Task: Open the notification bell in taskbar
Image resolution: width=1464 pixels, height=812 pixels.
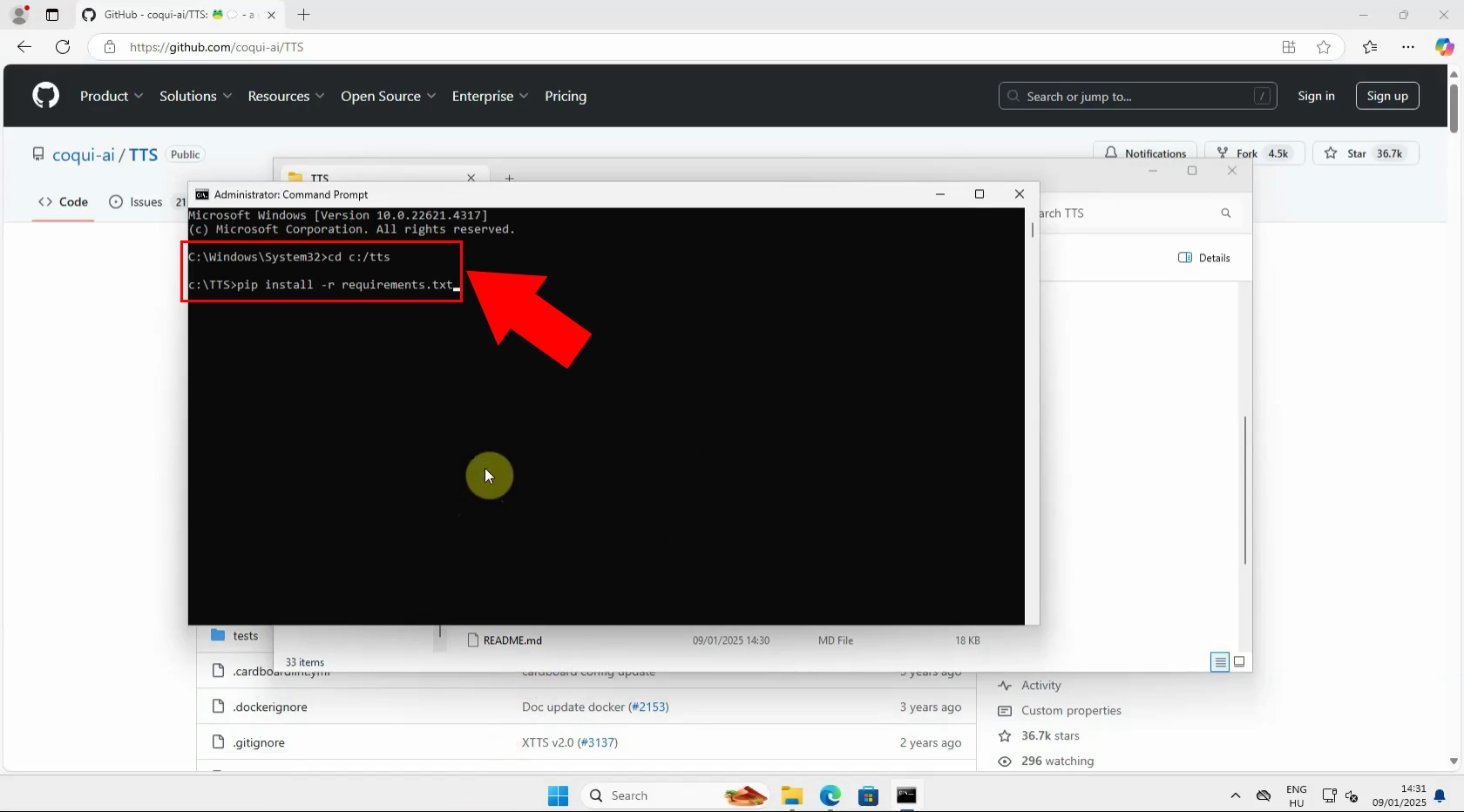Action: click(x=1440, y=795)
